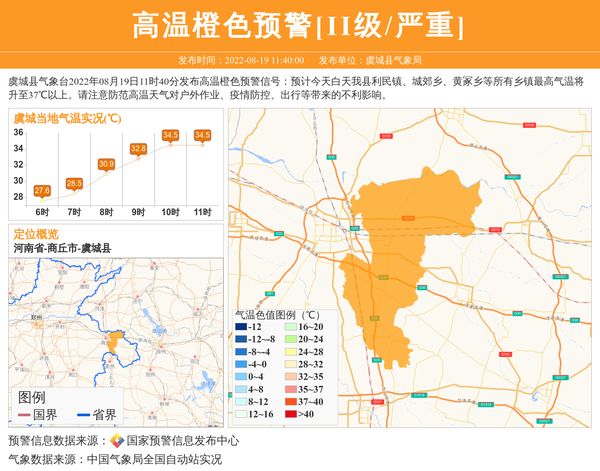Select the -12~-8 blue legend swatch
The height and width of the screenshot is (471, 600).
pos(241,339)
